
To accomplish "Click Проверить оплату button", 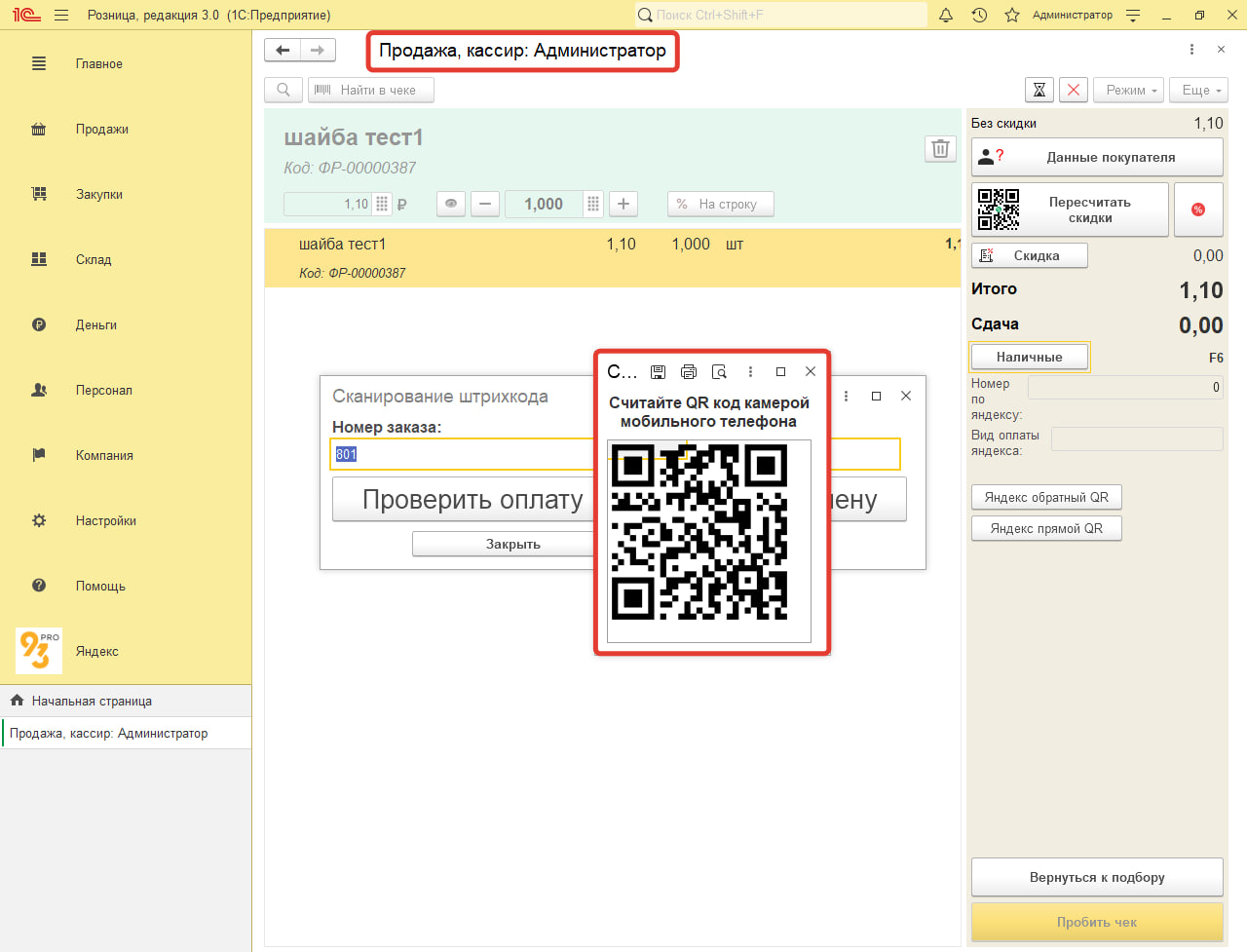I will [x=466, y=499].
